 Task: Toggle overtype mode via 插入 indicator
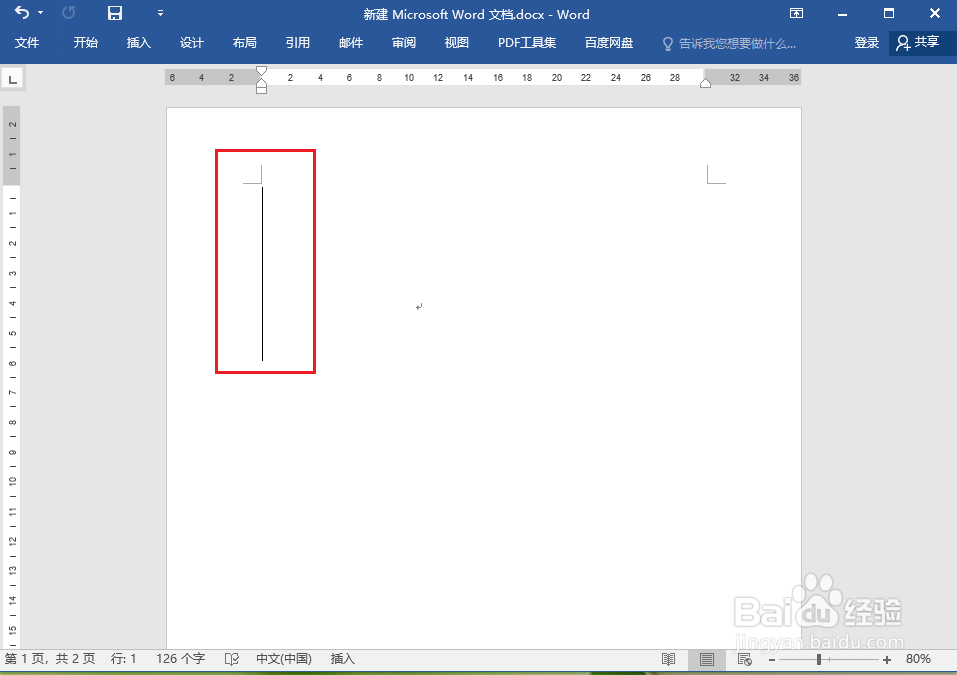point(342,659)
